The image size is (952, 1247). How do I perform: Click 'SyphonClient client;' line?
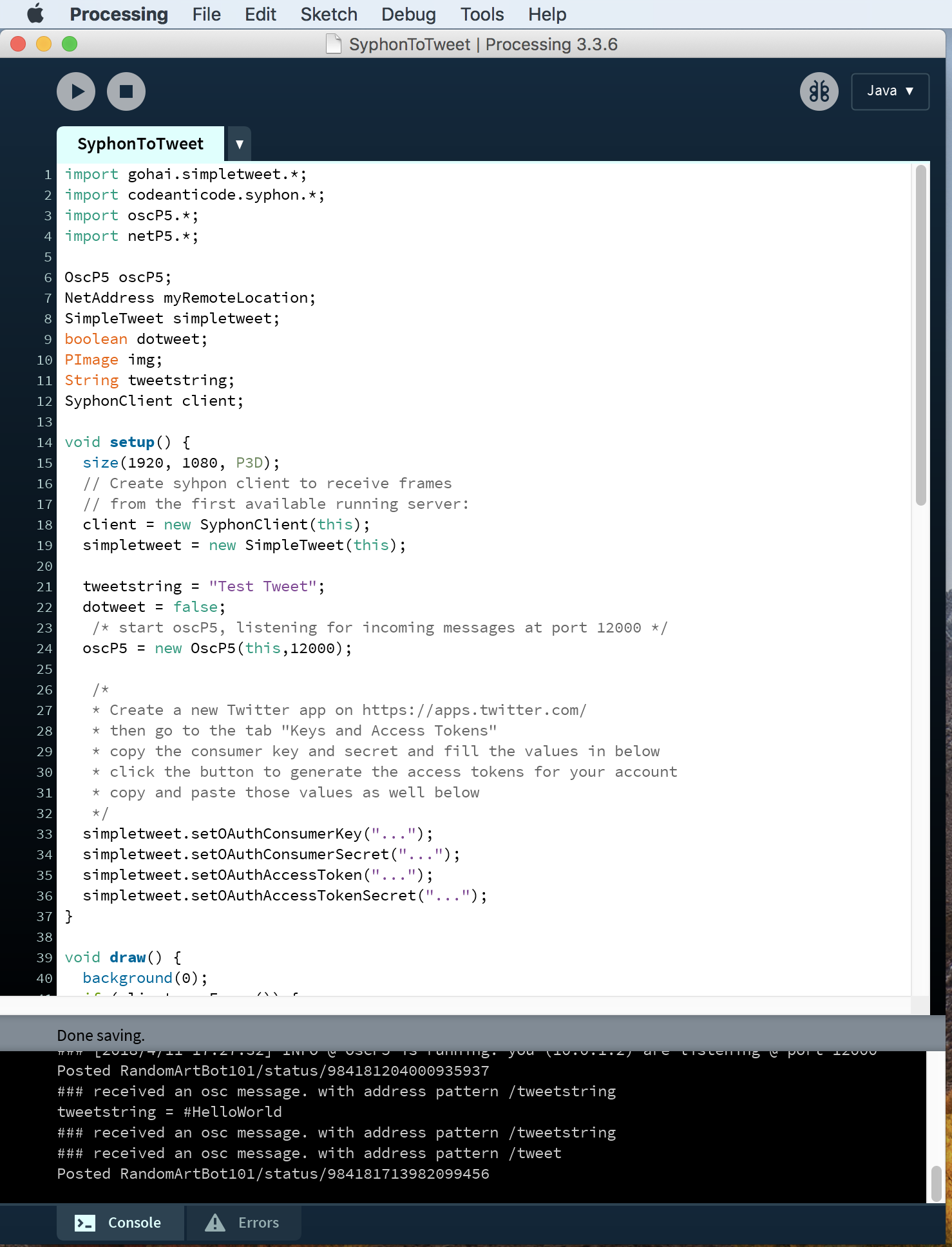tap(154, 401)
